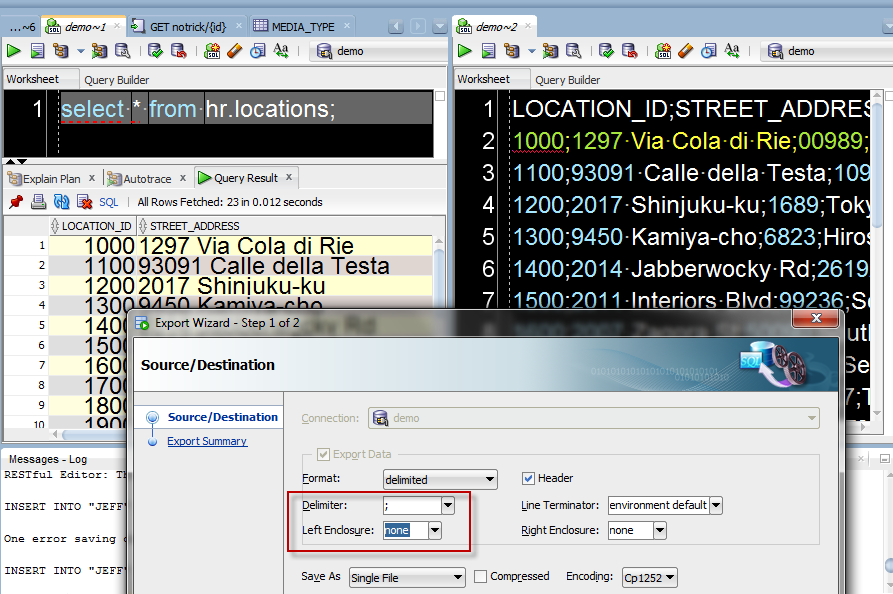This screenshot has height=594, width=893.
Task: Clear the demo~1 worksheet with eraser icon
Action: point(235,51)
